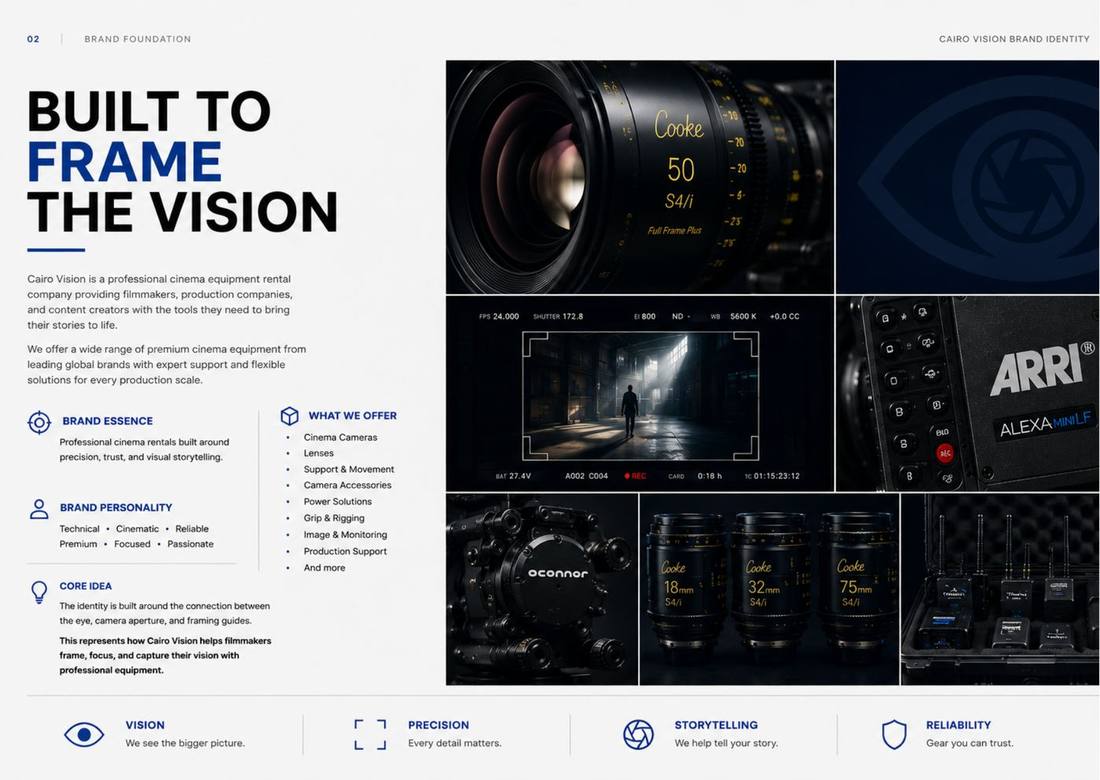The image size is (1100, 780).
Task: Click the CARD 0:18 h readout
Action: point(695,476)
